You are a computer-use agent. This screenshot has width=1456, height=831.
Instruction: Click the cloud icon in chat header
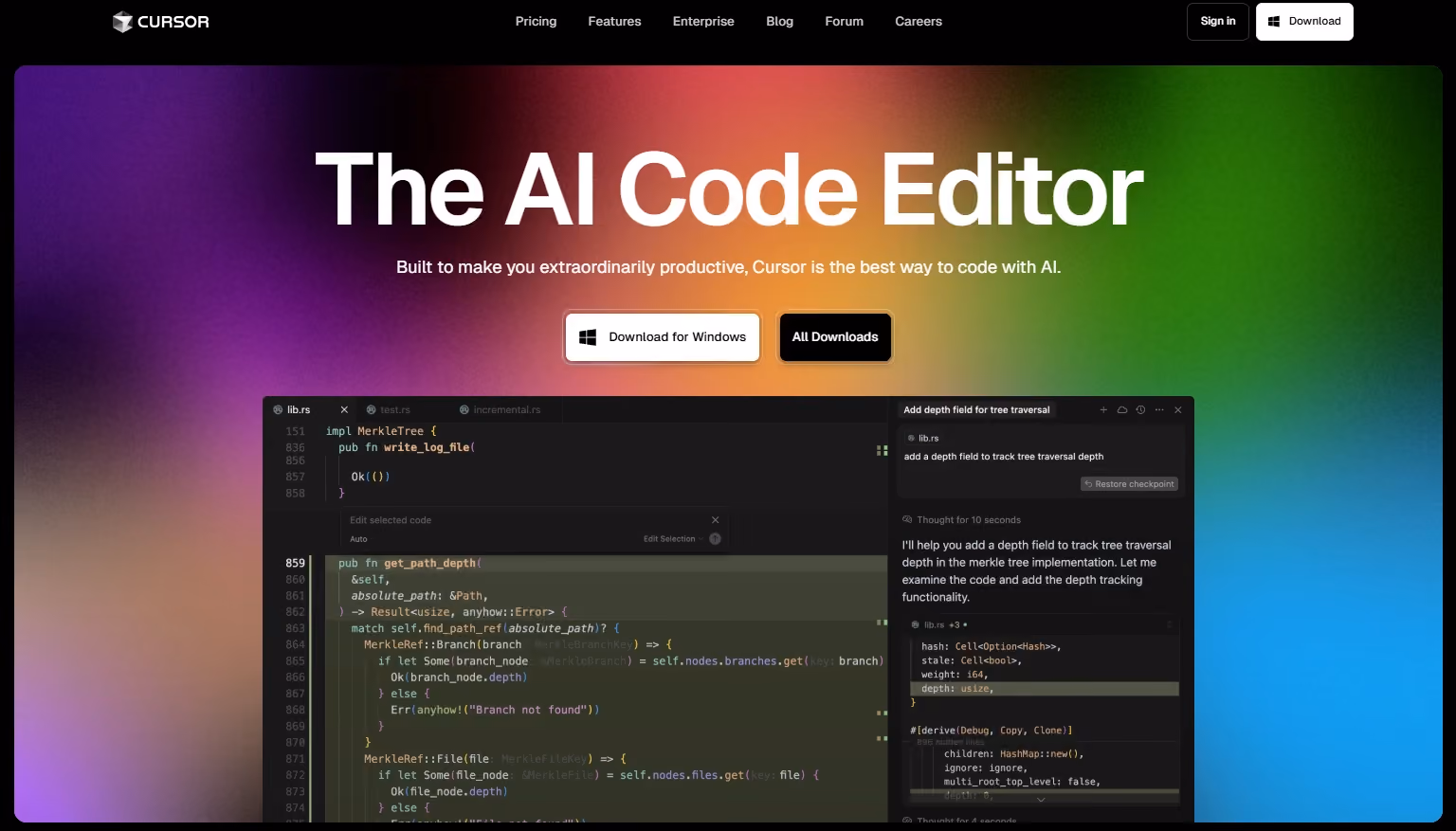pos(1122,410)
